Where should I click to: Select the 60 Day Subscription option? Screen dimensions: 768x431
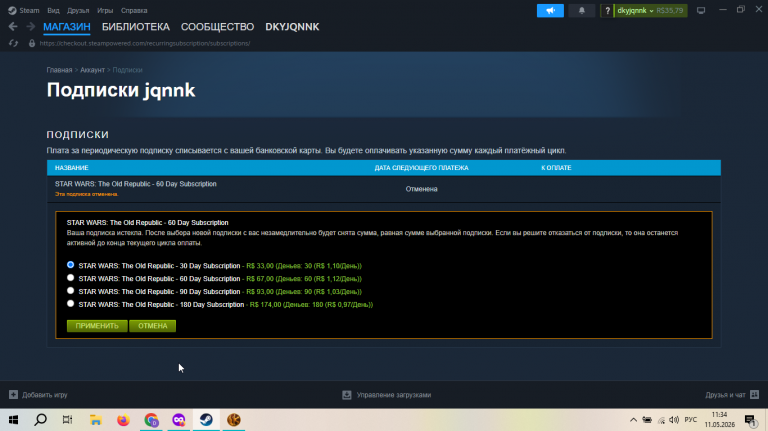[71, 278]
